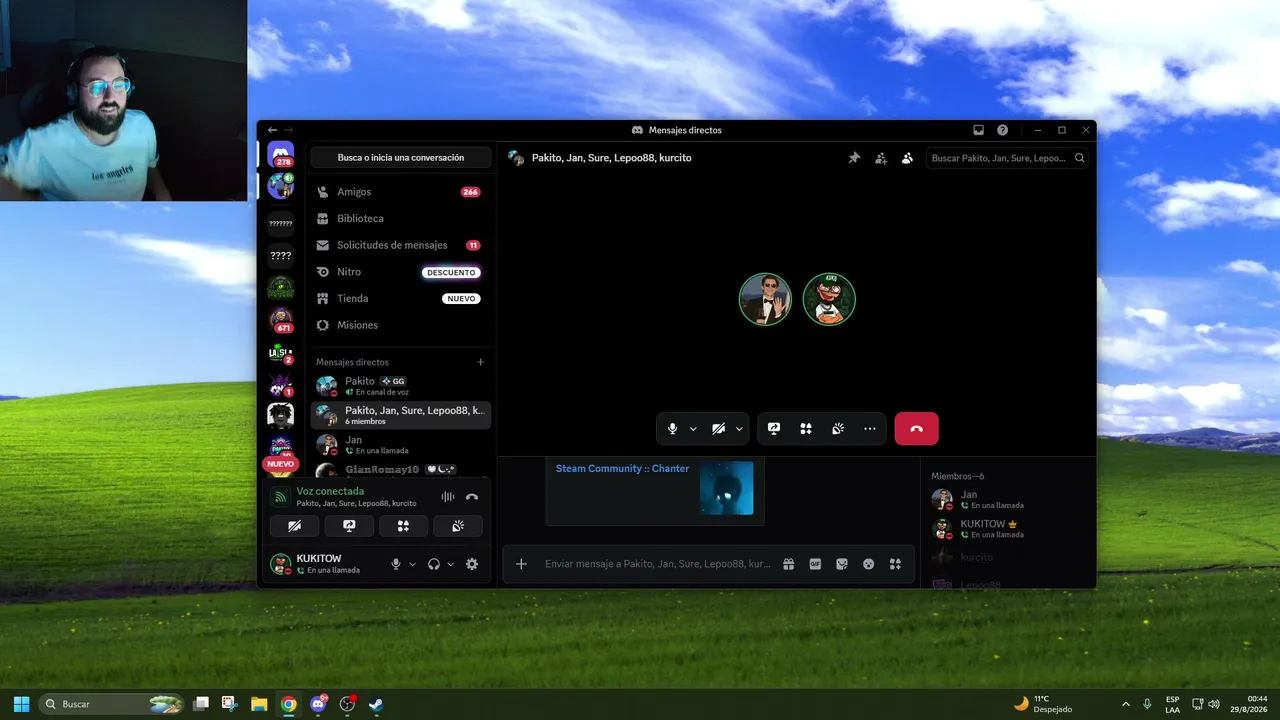View the Chanter link preview thumbnail
Screen dimensions: 1280x720
point(727,487)
